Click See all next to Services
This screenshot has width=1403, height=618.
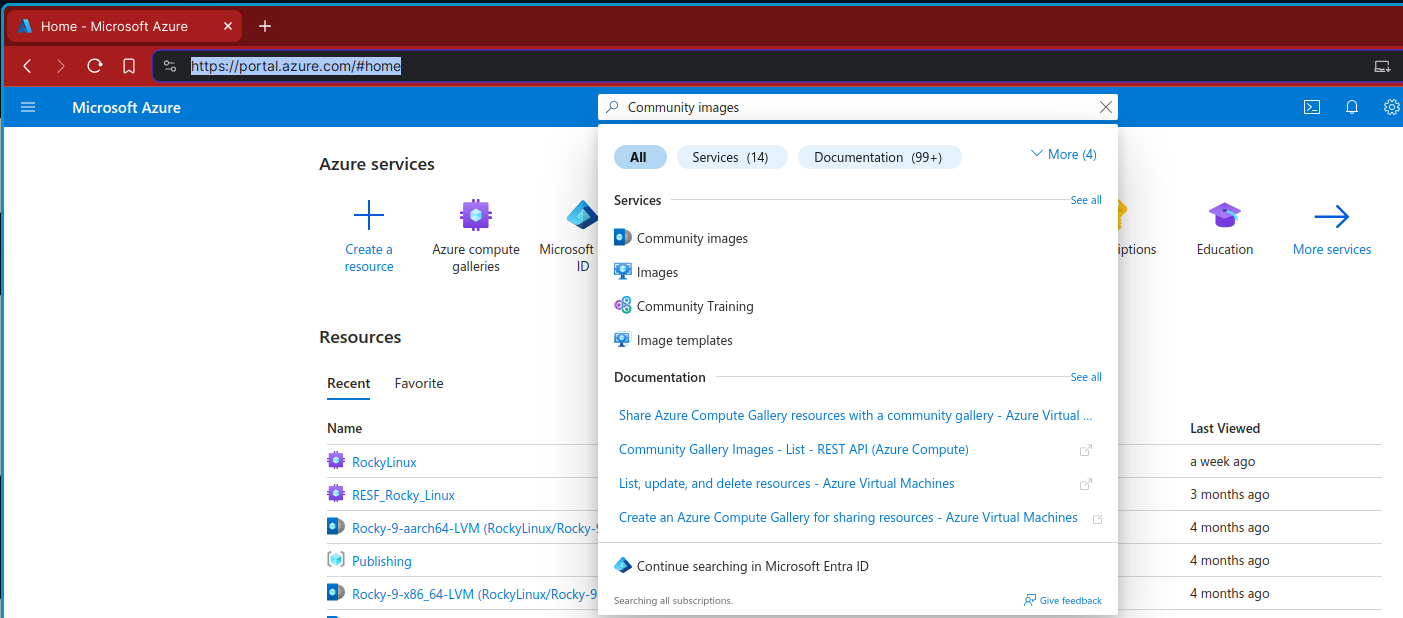(1085, 200)
